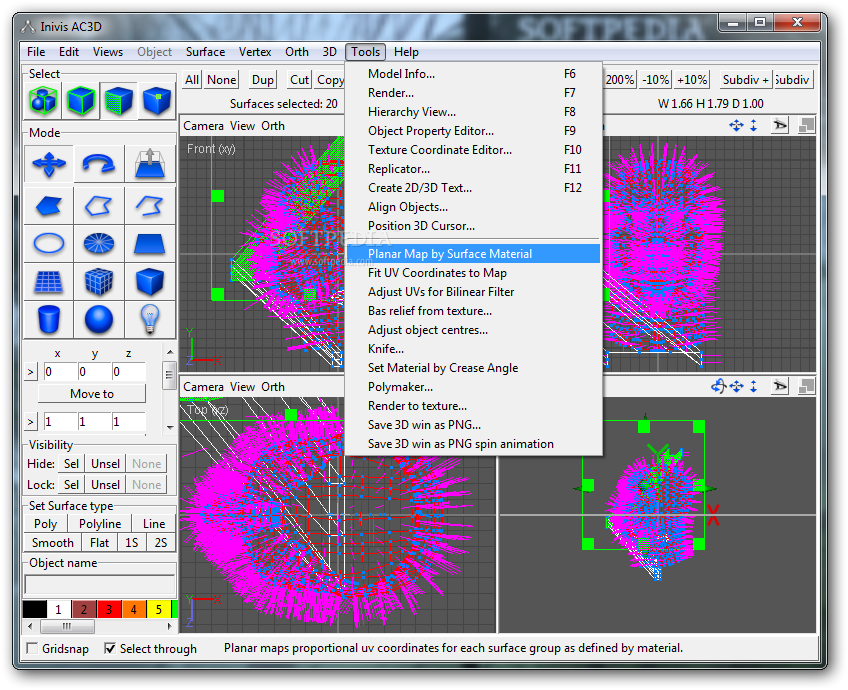
Task: Click palette horizontal scrollbar thumb
Action: tap(67, 627)
